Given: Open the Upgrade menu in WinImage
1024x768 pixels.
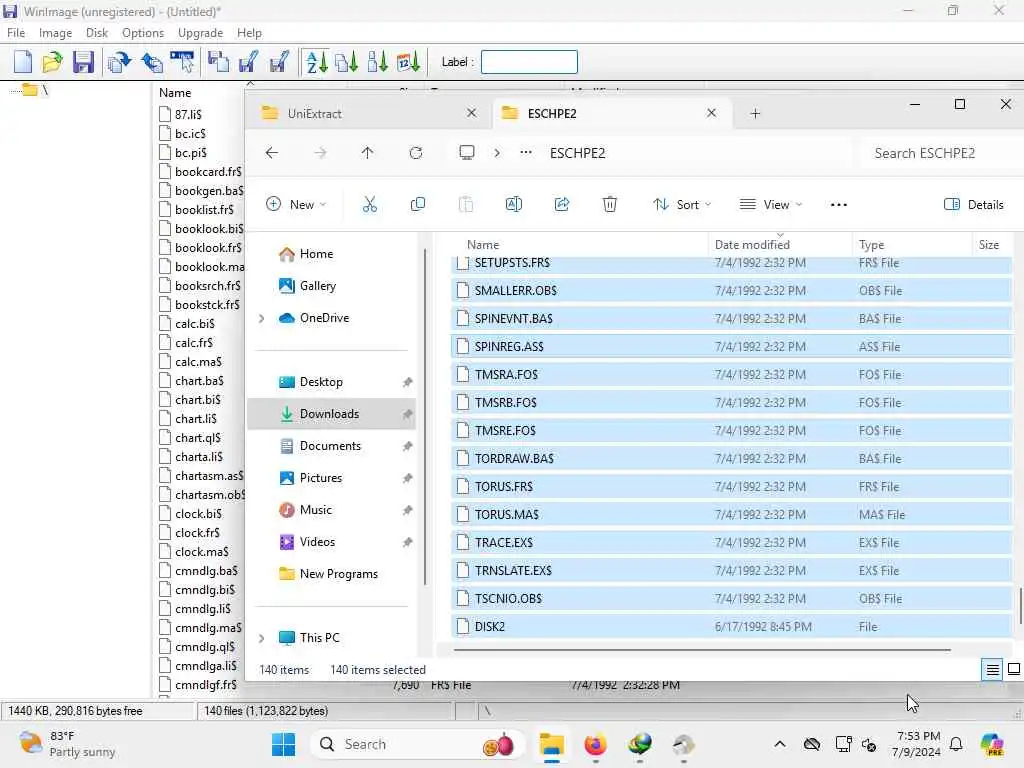Looking at the screenshot, I should (200, 33).
